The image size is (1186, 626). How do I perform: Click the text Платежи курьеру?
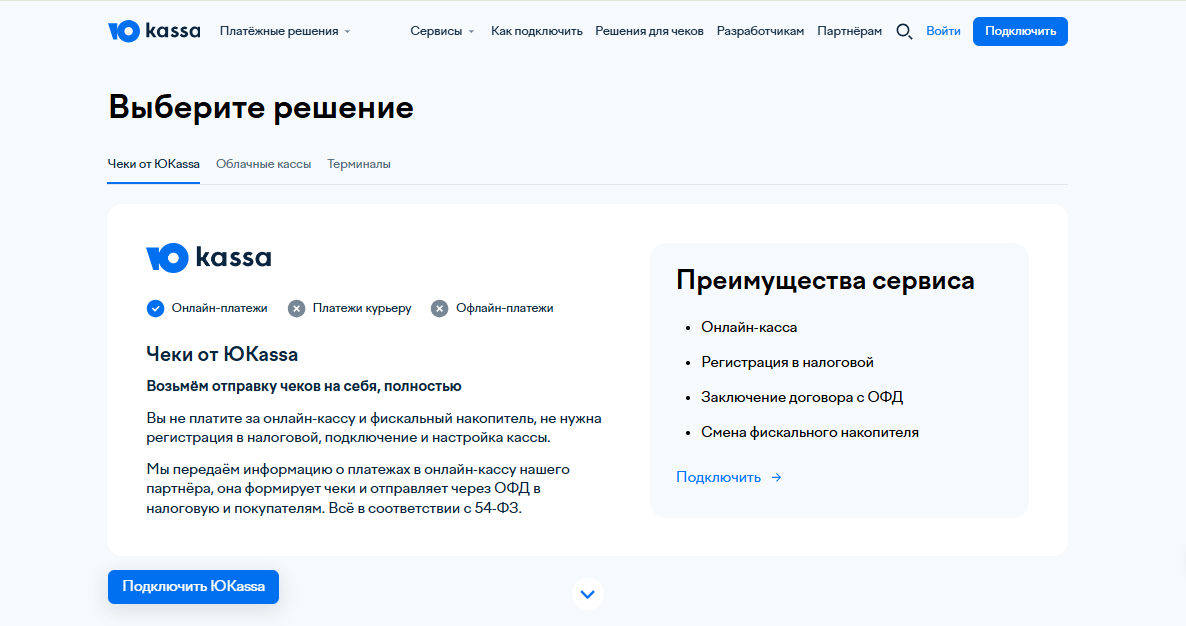[x=362, y=308]
